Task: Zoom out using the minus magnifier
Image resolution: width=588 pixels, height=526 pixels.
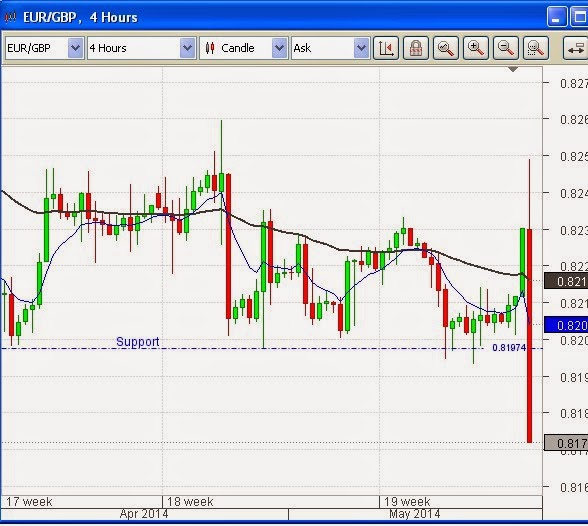Action: point(506,48)
